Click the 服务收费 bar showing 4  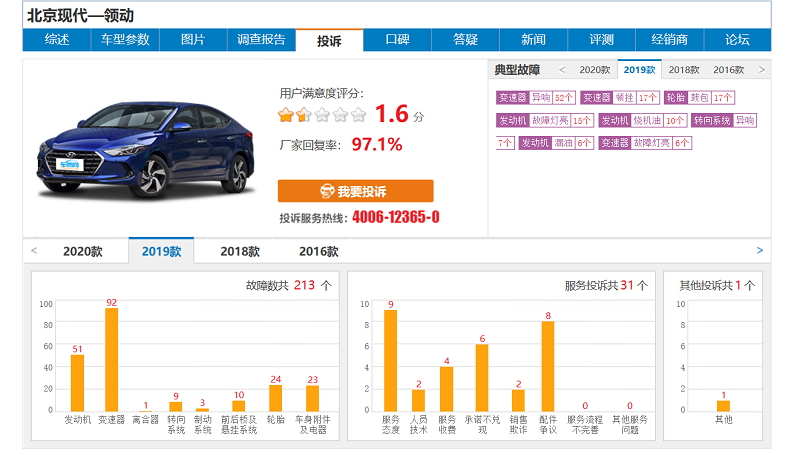446,389
